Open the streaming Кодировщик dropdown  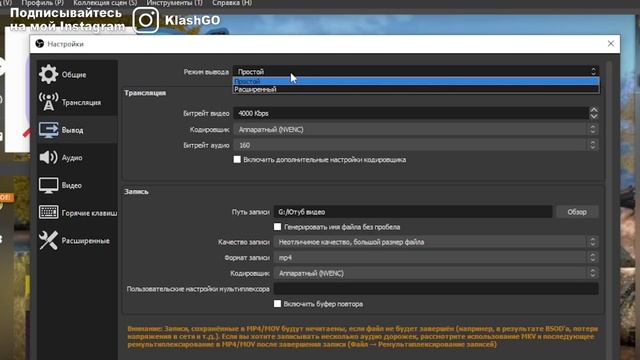[x=416, y=129]
